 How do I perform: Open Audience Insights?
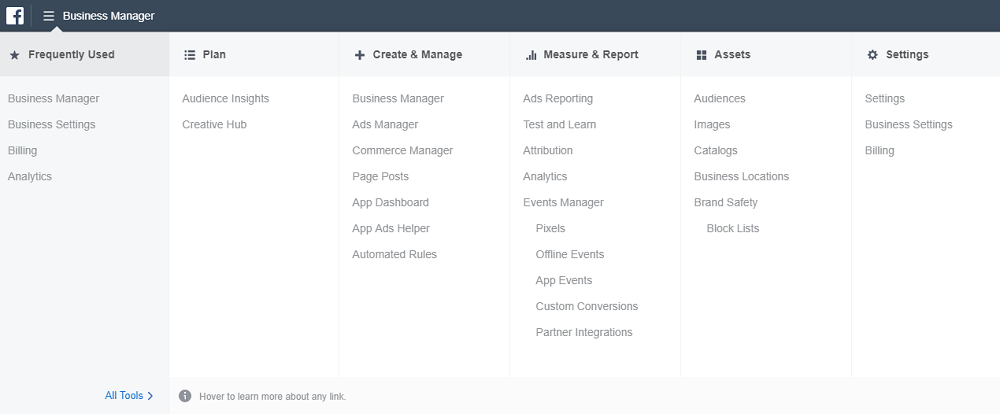(226, 99)
